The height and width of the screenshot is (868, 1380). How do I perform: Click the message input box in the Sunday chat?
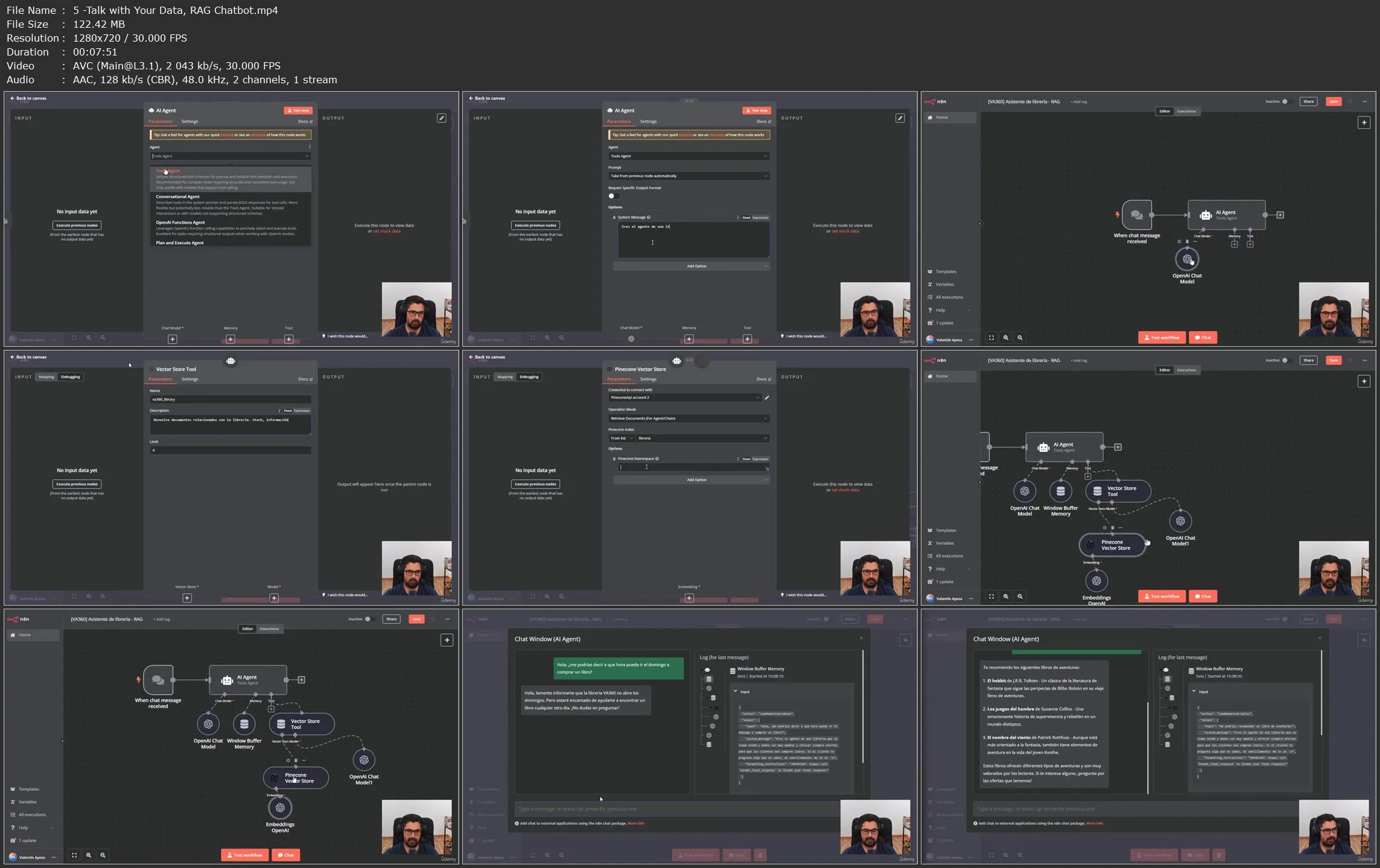tap(676, 809)
